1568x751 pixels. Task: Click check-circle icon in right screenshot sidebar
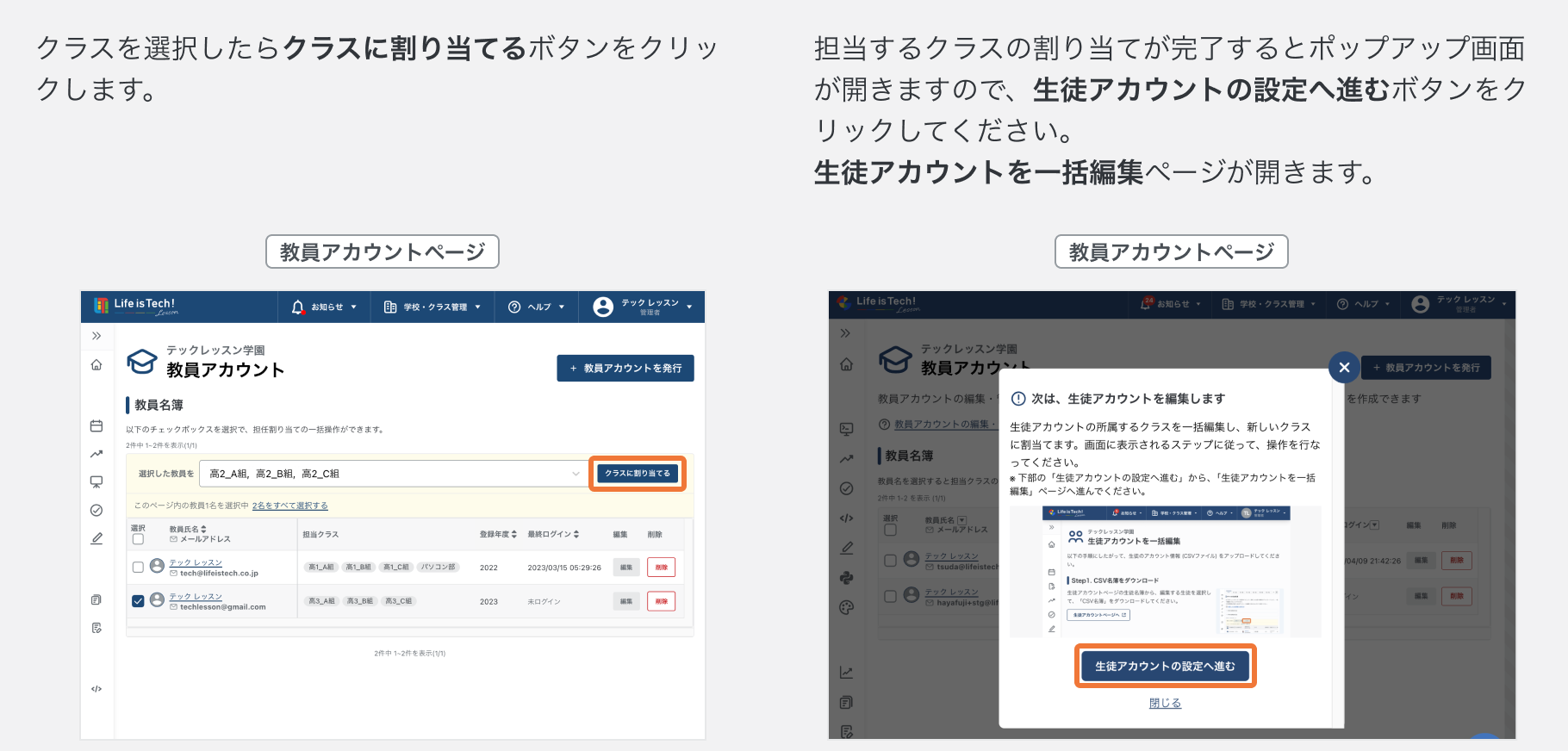click(847, 488)
